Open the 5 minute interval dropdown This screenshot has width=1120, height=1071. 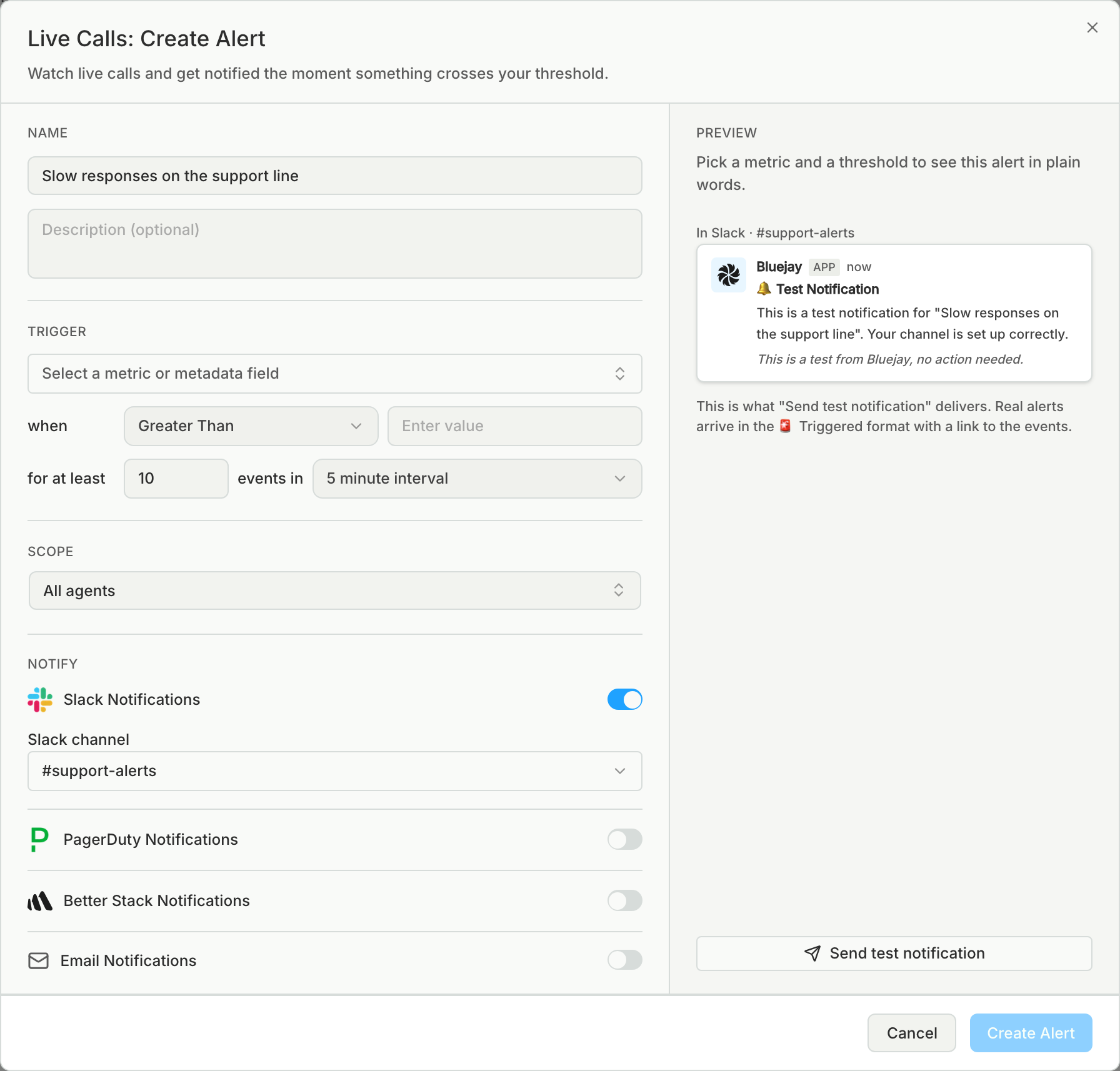click(477, 479)
